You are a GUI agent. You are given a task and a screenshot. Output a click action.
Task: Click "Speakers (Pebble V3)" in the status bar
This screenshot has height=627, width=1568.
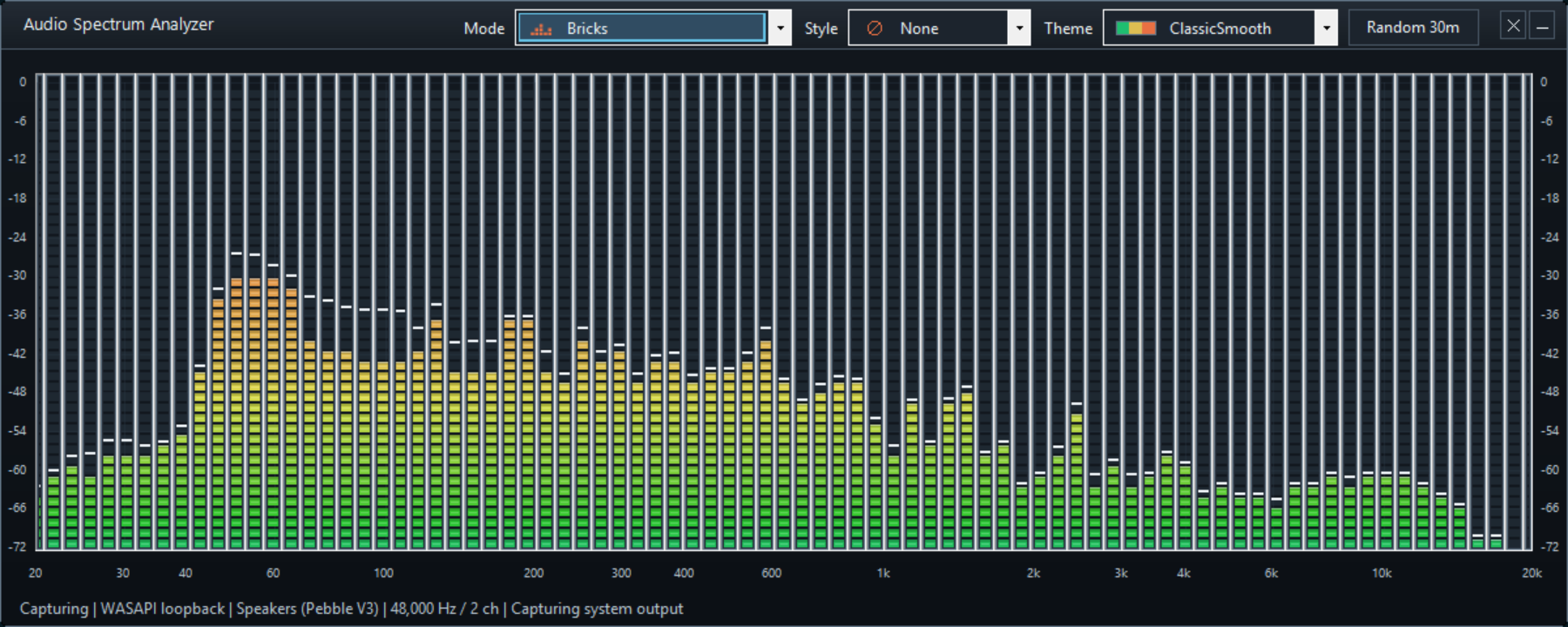308,609
